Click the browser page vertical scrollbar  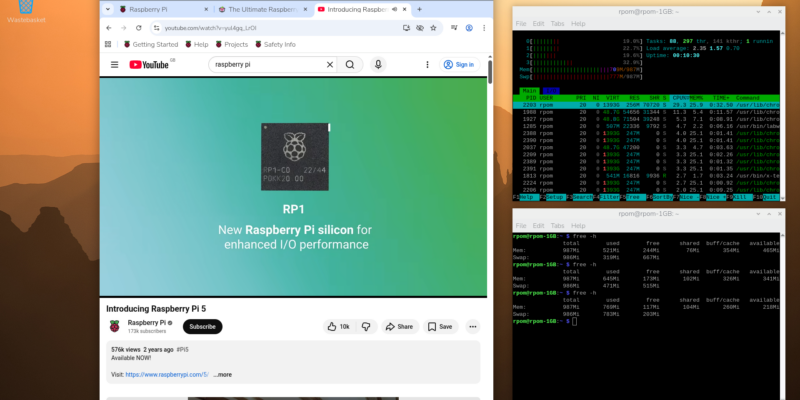(490, 71)
